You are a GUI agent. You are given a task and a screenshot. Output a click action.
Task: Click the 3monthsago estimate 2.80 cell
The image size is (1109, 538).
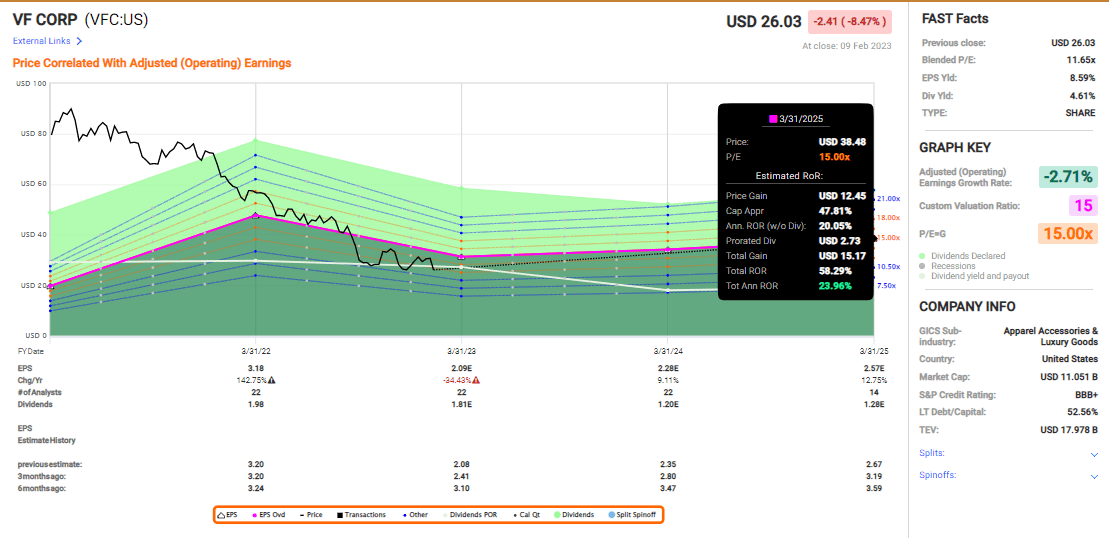tap(668, 476)
